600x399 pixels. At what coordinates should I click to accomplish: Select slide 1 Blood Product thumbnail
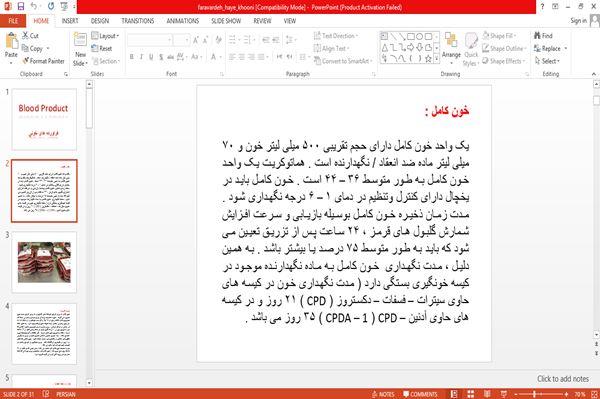pyautogui.click(x=44, y=120)
